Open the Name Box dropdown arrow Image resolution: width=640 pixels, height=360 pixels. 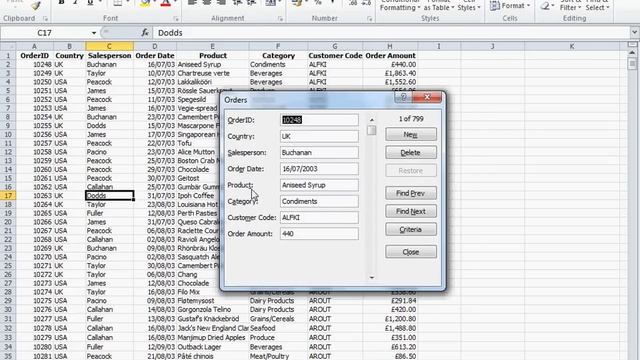94,33
